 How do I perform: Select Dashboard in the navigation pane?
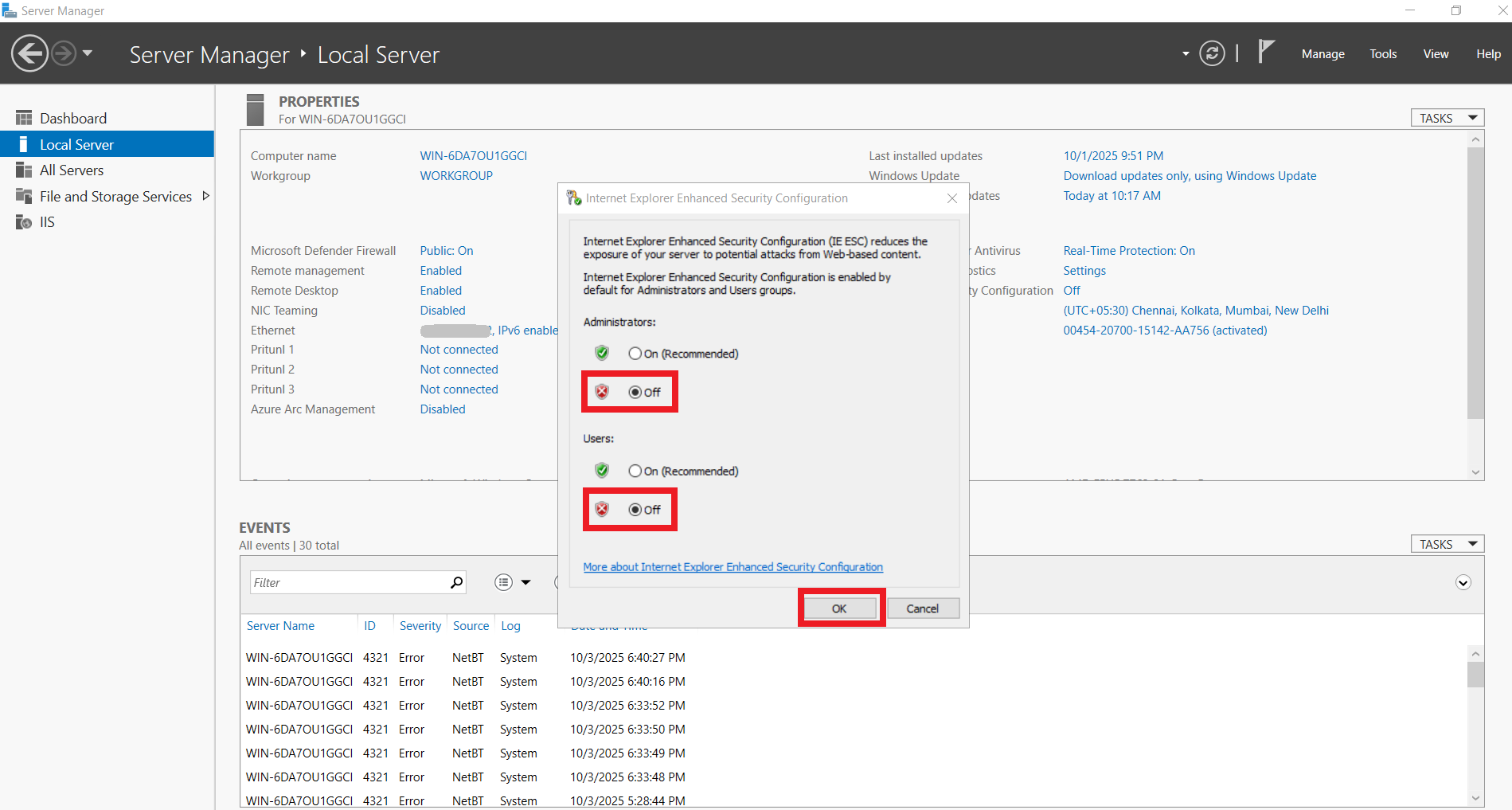click(72, 117)
